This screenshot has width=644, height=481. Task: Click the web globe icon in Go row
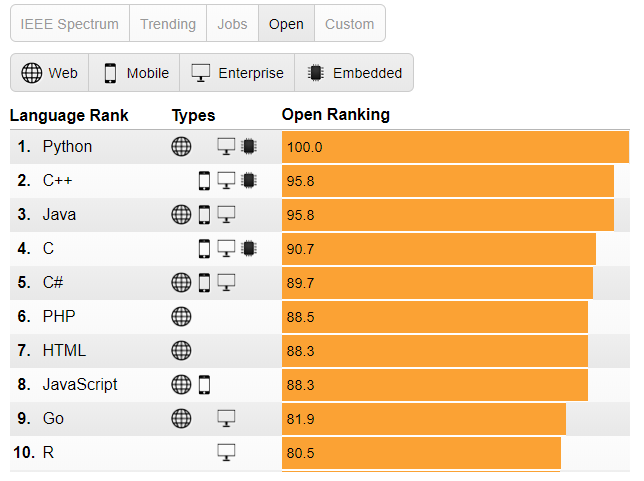[x=181, y=419]
